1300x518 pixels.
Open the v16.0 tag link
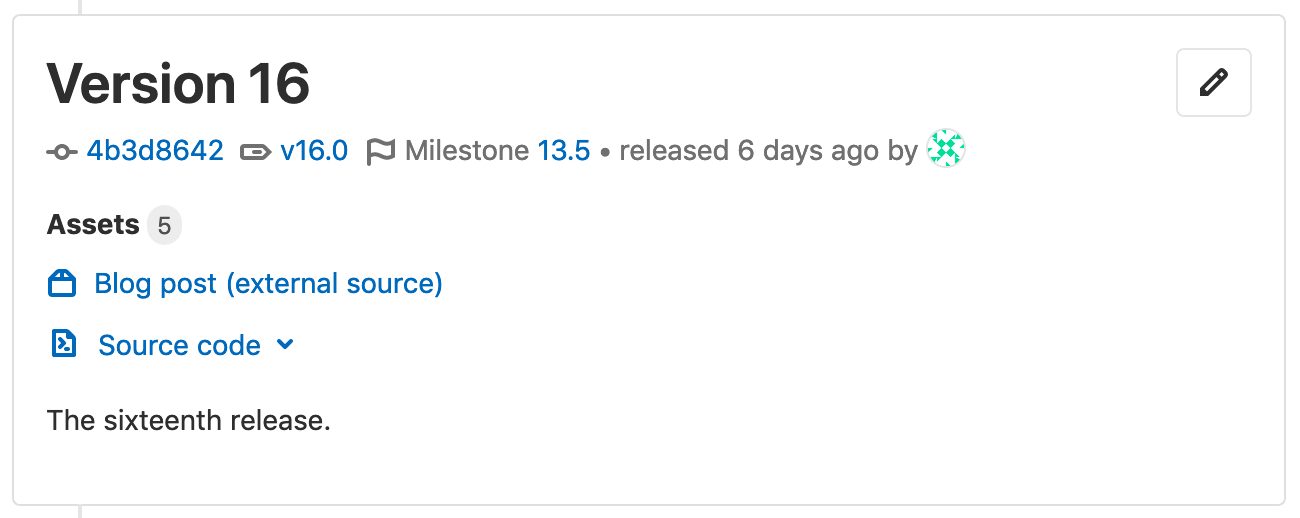pyautogui.click(x=314, y=151)
